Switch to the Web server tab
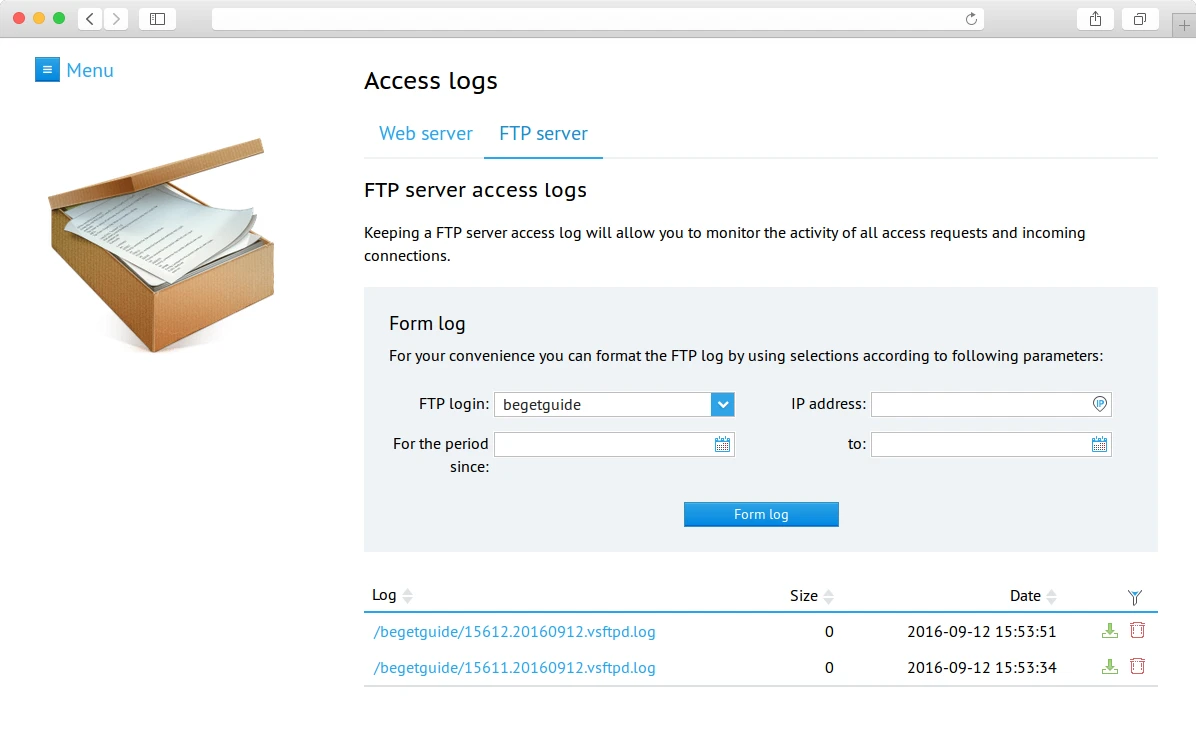 point(426,133)
